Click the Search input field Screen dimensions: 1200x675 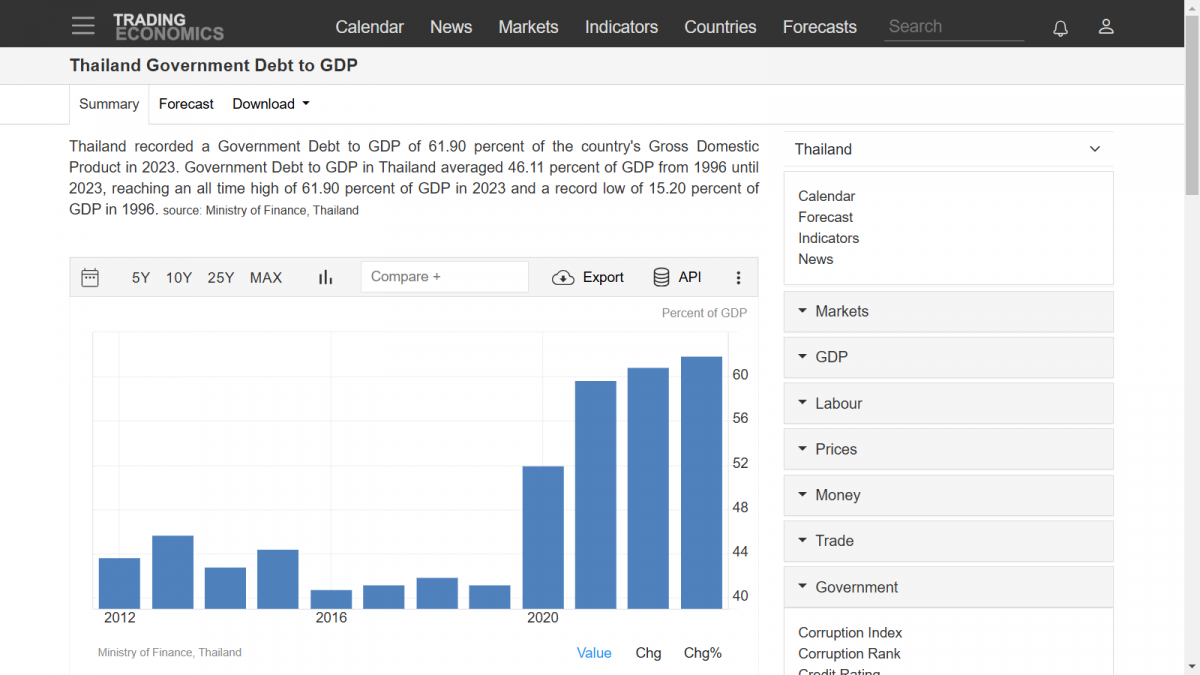tap(954, 27)
